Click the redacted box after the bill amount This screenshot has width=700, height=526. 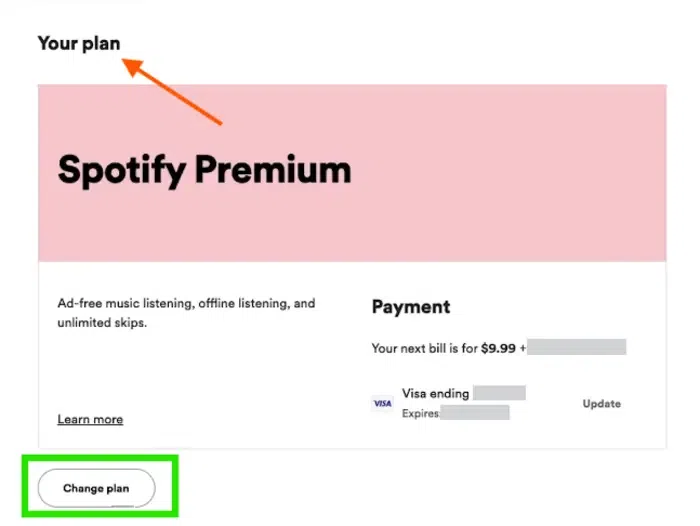pos(577,348)
